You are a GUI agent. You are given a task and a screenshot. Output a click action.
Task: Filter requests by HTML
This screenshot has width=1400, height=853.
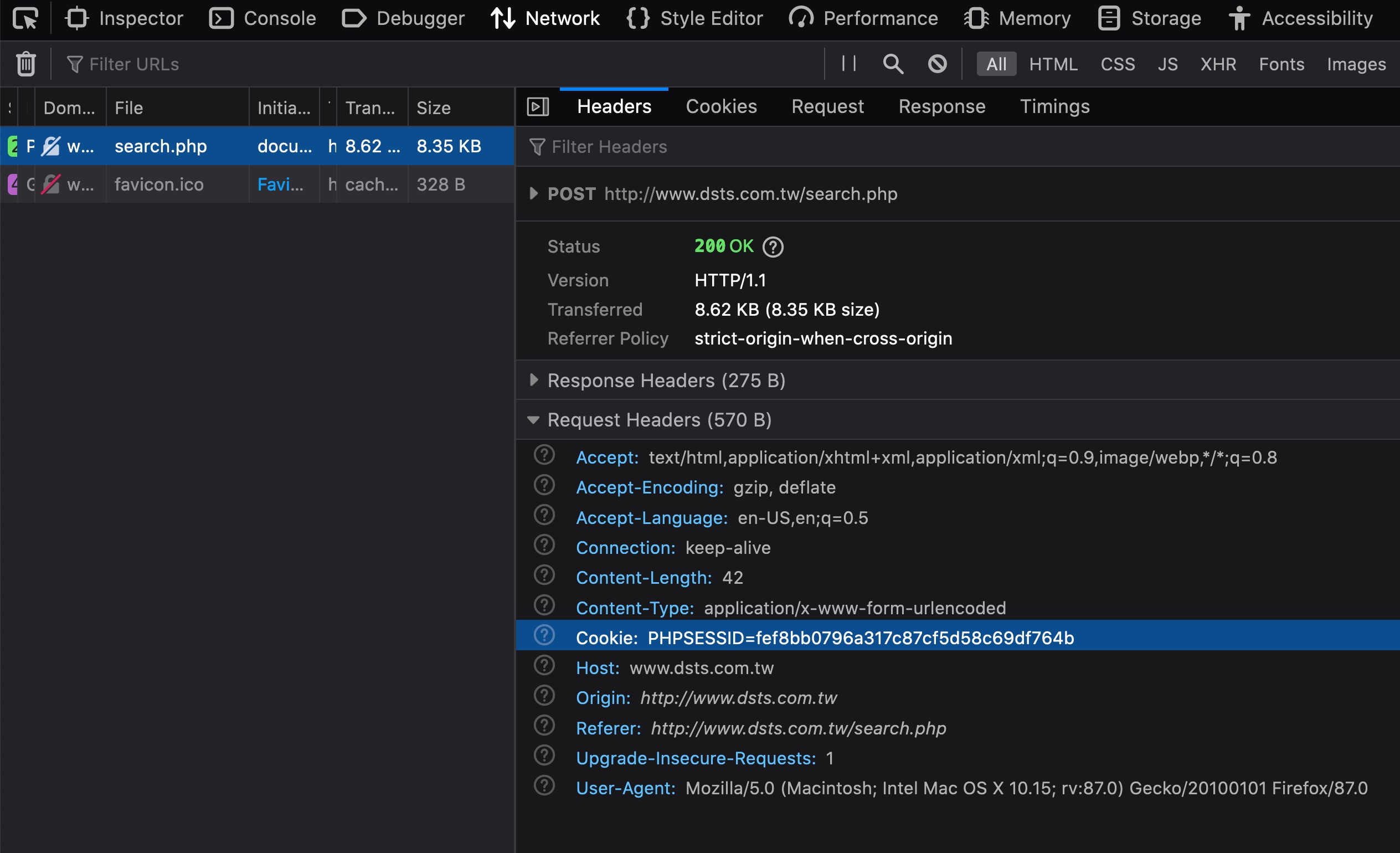[x=1053, y=64]
